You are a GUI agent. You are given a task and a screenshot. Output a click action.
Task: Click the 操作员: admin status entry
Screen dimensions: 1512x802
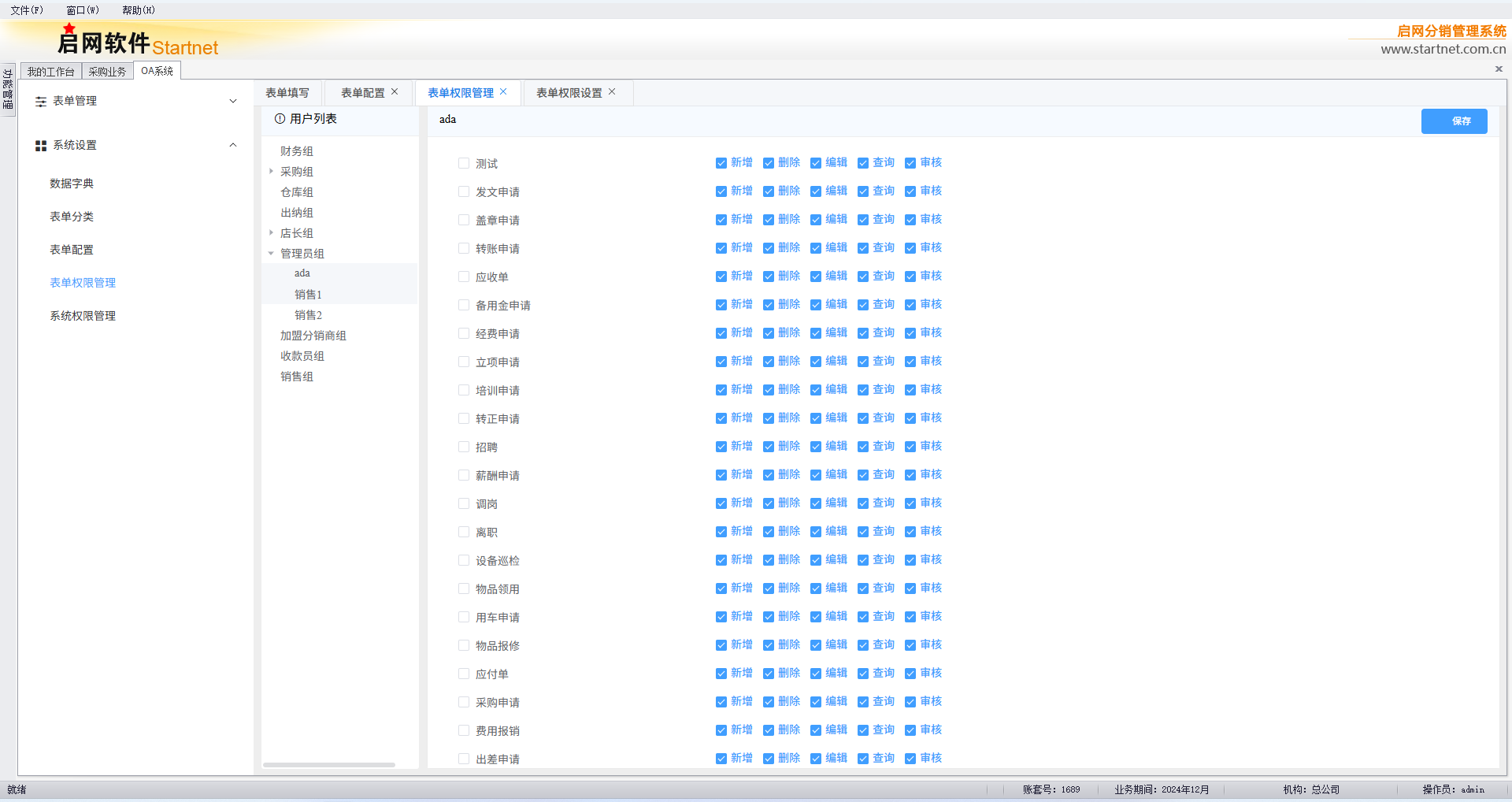pyautogui.click(x=1453, y=789)
